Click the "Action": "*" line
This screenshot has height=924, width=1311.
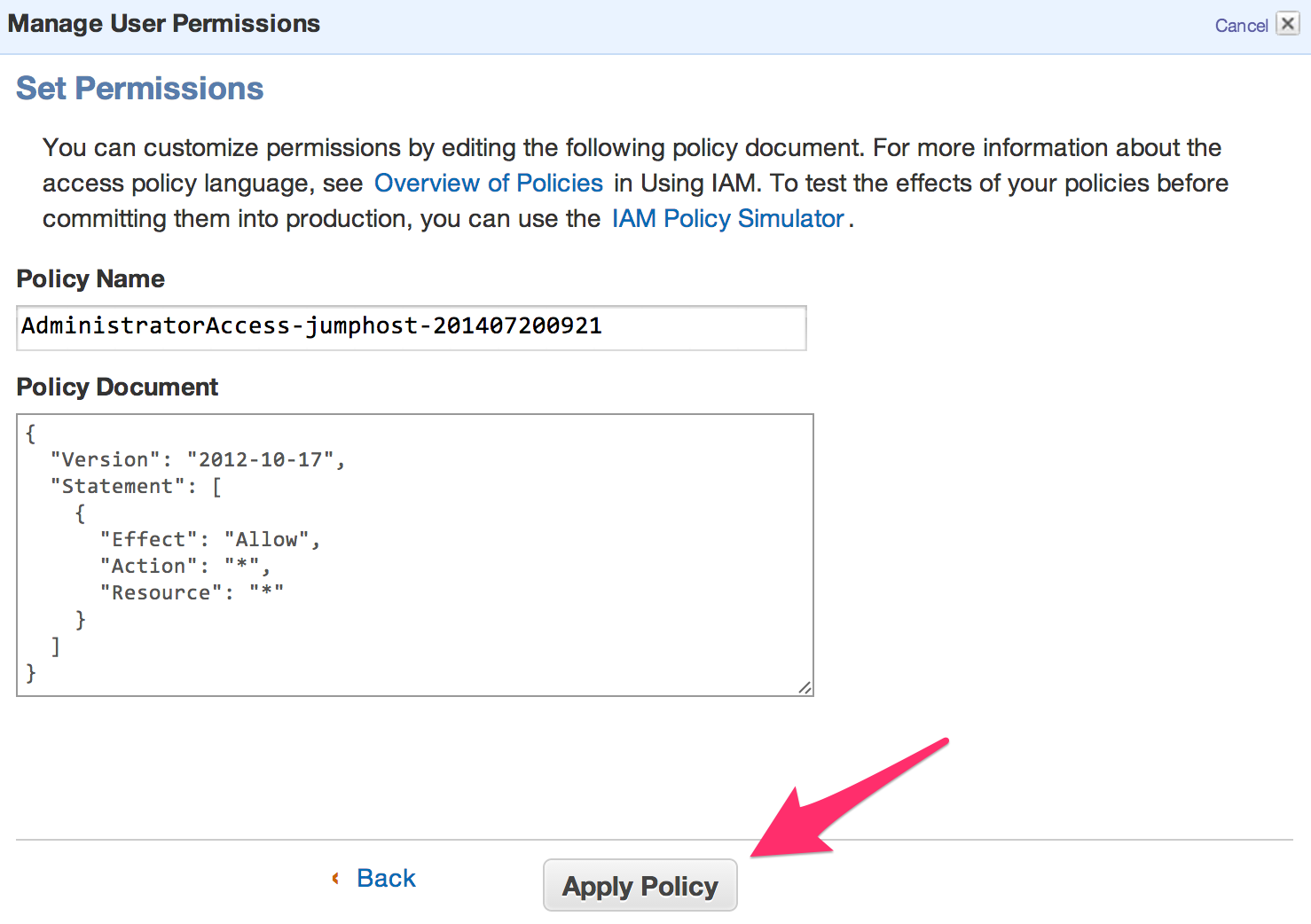(185, 566)
